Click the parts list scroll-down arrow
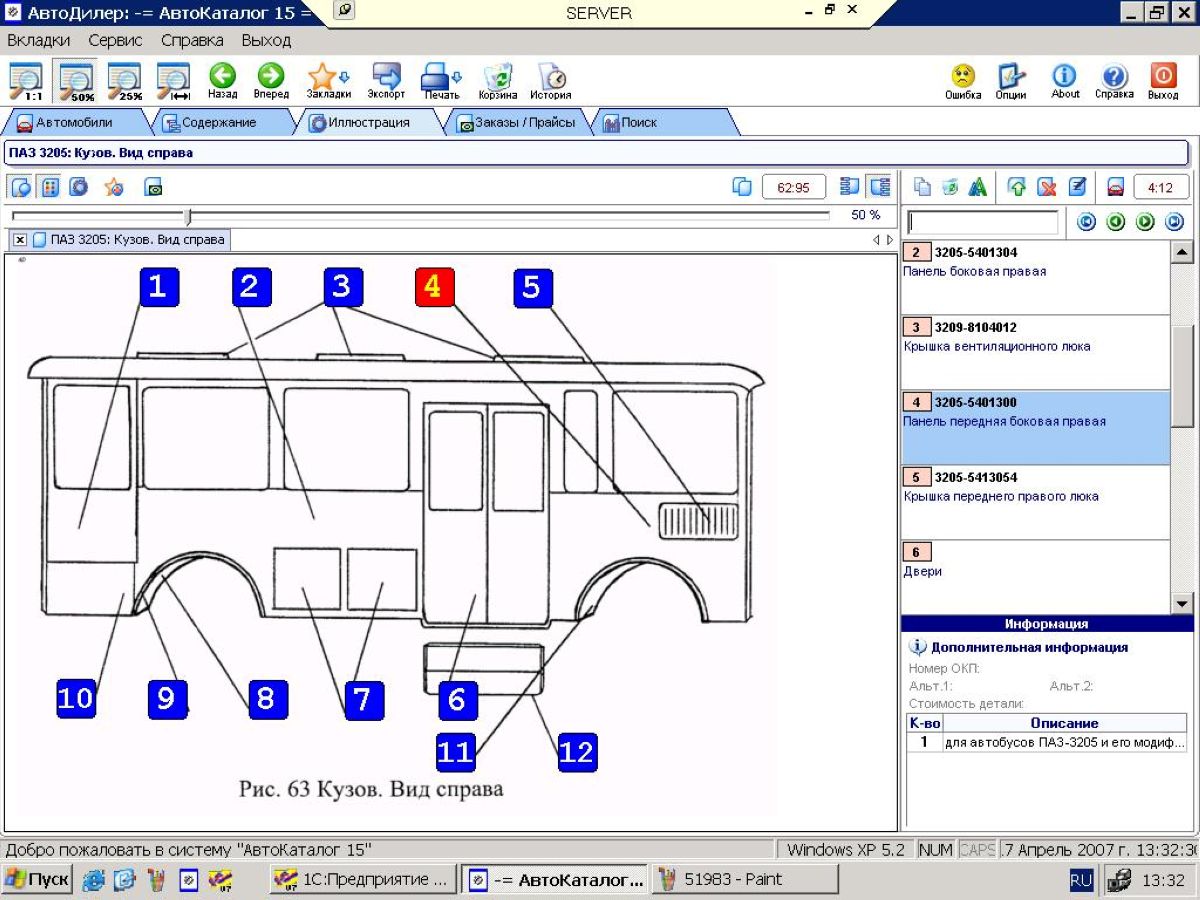 (x=1181, y=603)
